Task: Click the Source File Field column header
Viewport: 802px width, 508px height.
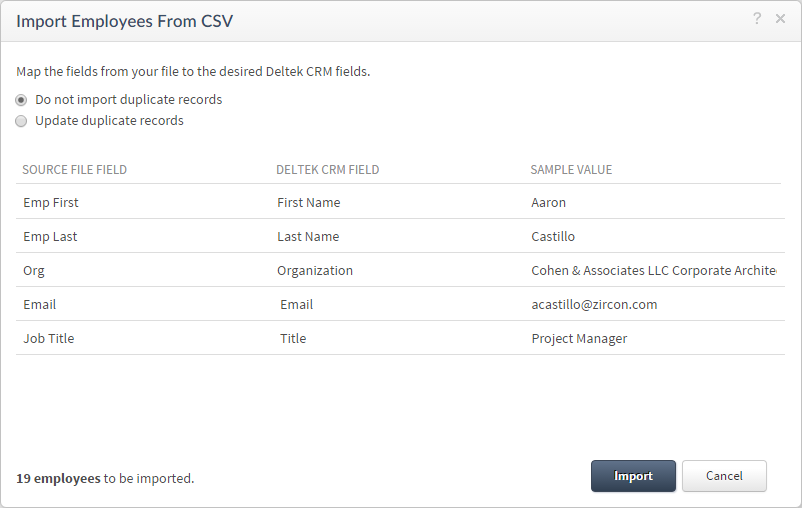Action: coord(74,169)
